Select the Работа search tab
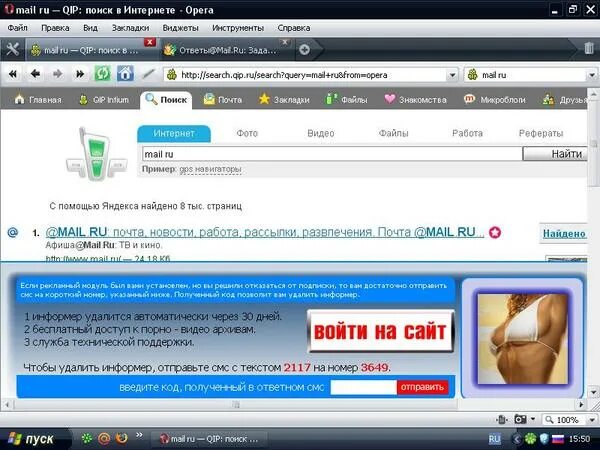Viewport: 600px width, 450px height. [467, 134]
